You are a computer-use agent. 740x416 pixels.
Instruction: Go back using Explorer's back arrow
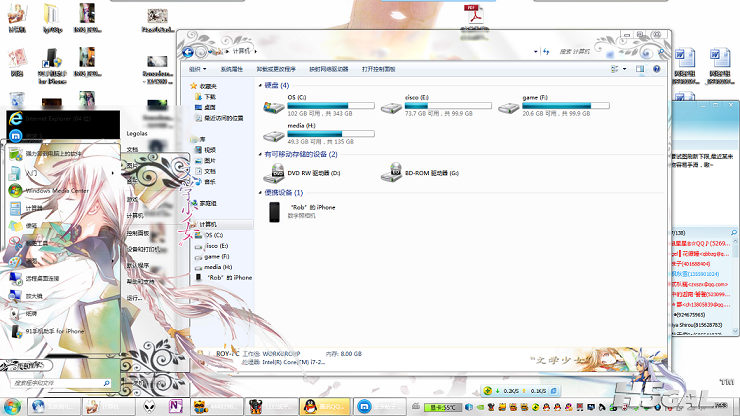[188, 52]
